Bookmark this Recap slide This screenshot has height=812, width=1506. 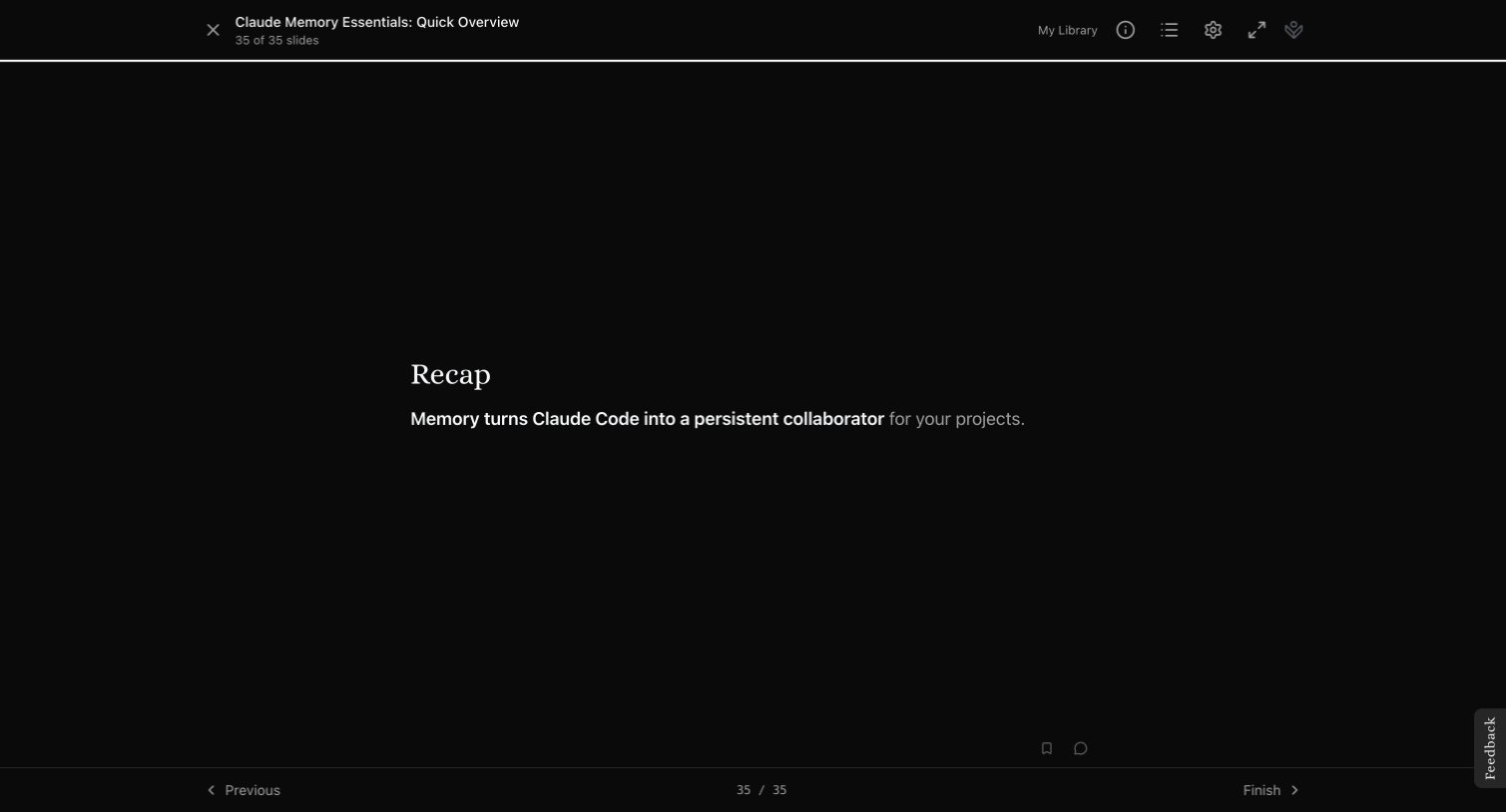tap(1047, 748)
